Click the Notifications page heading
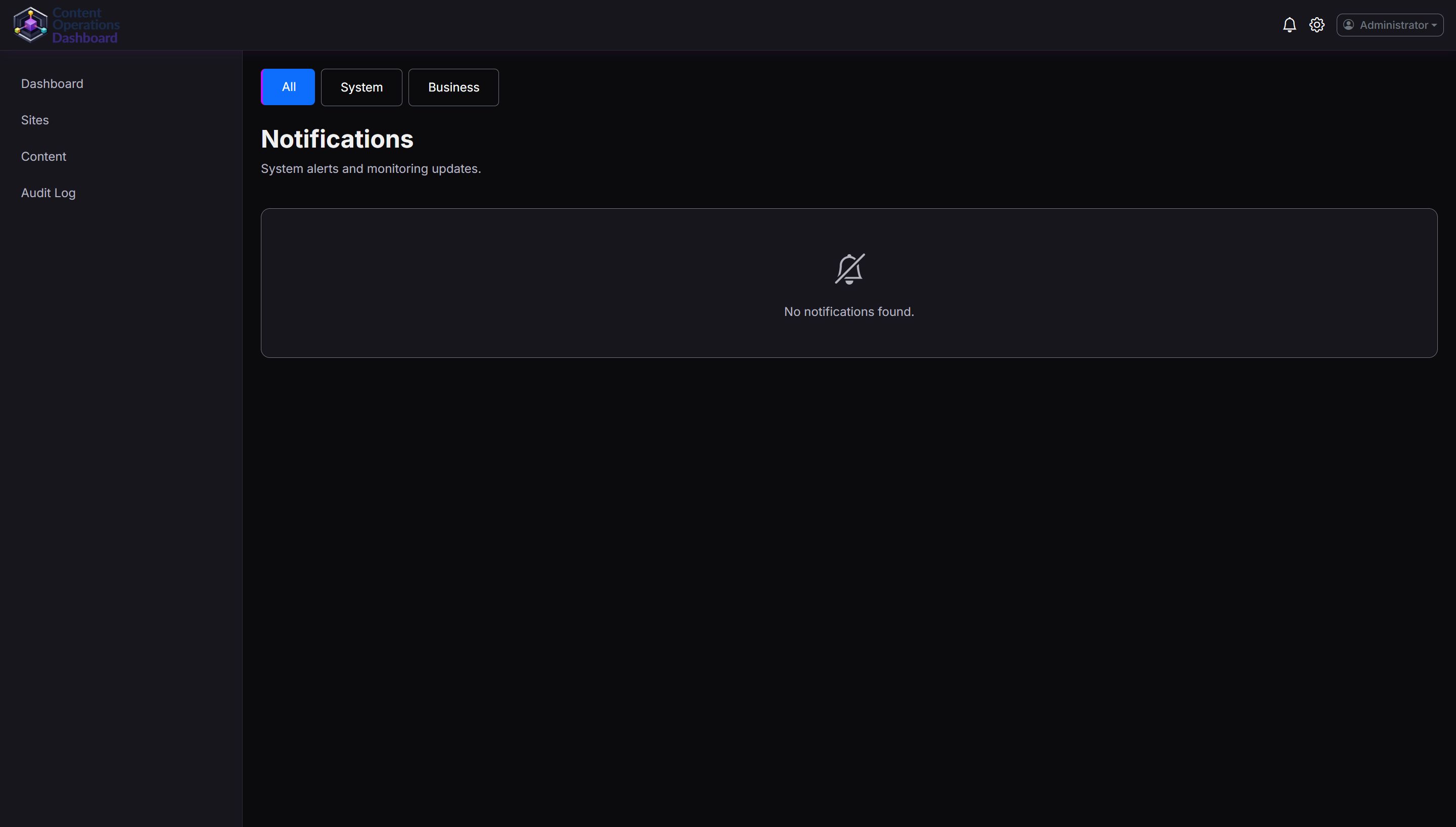Screen dimensions: 1456x827 pyautogui.click(x=337, y=139)
